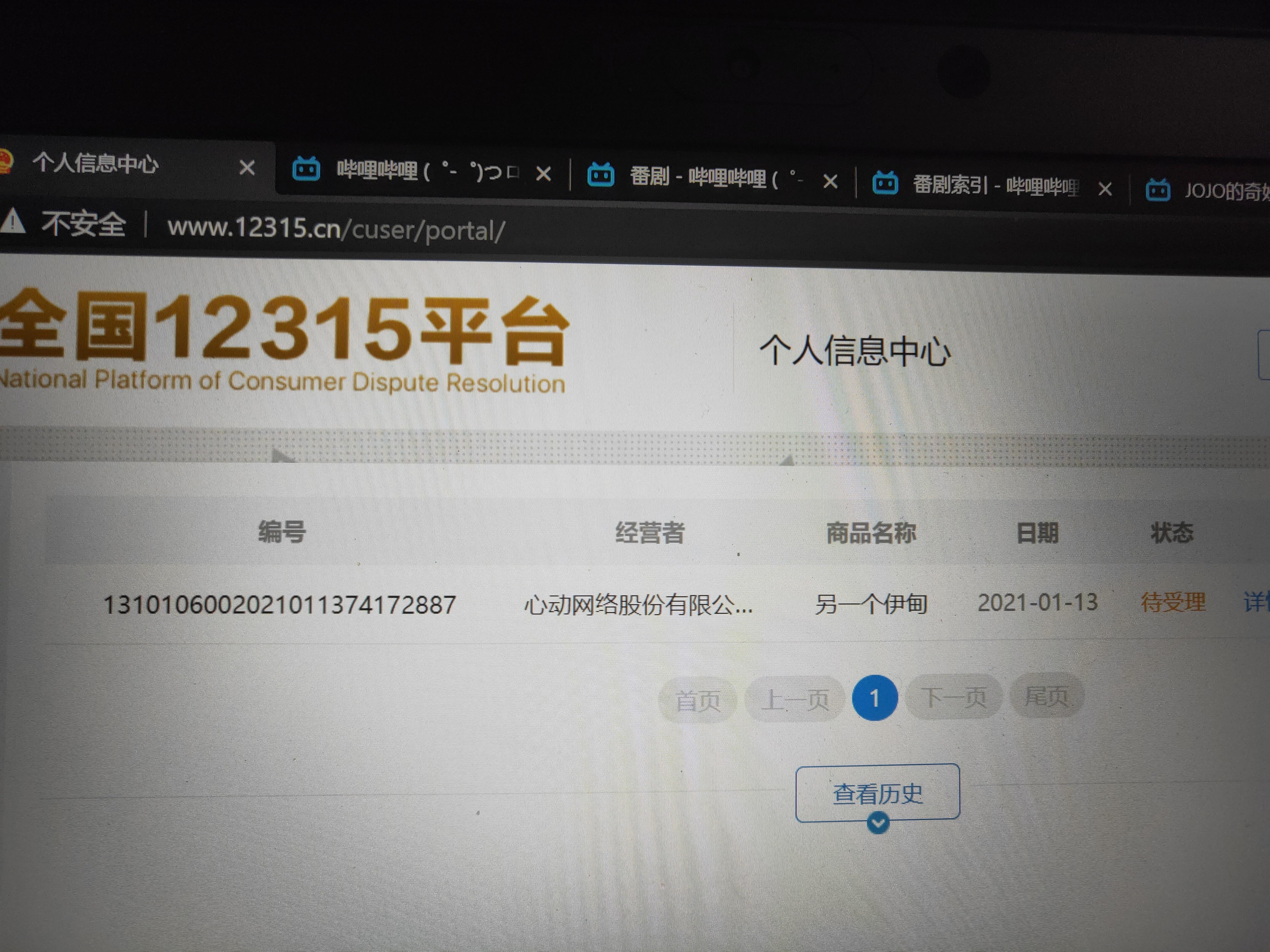Click the www.12315.cn address bar URL
The width and height of the screenshot is (1270, 952).
point(337,229)
